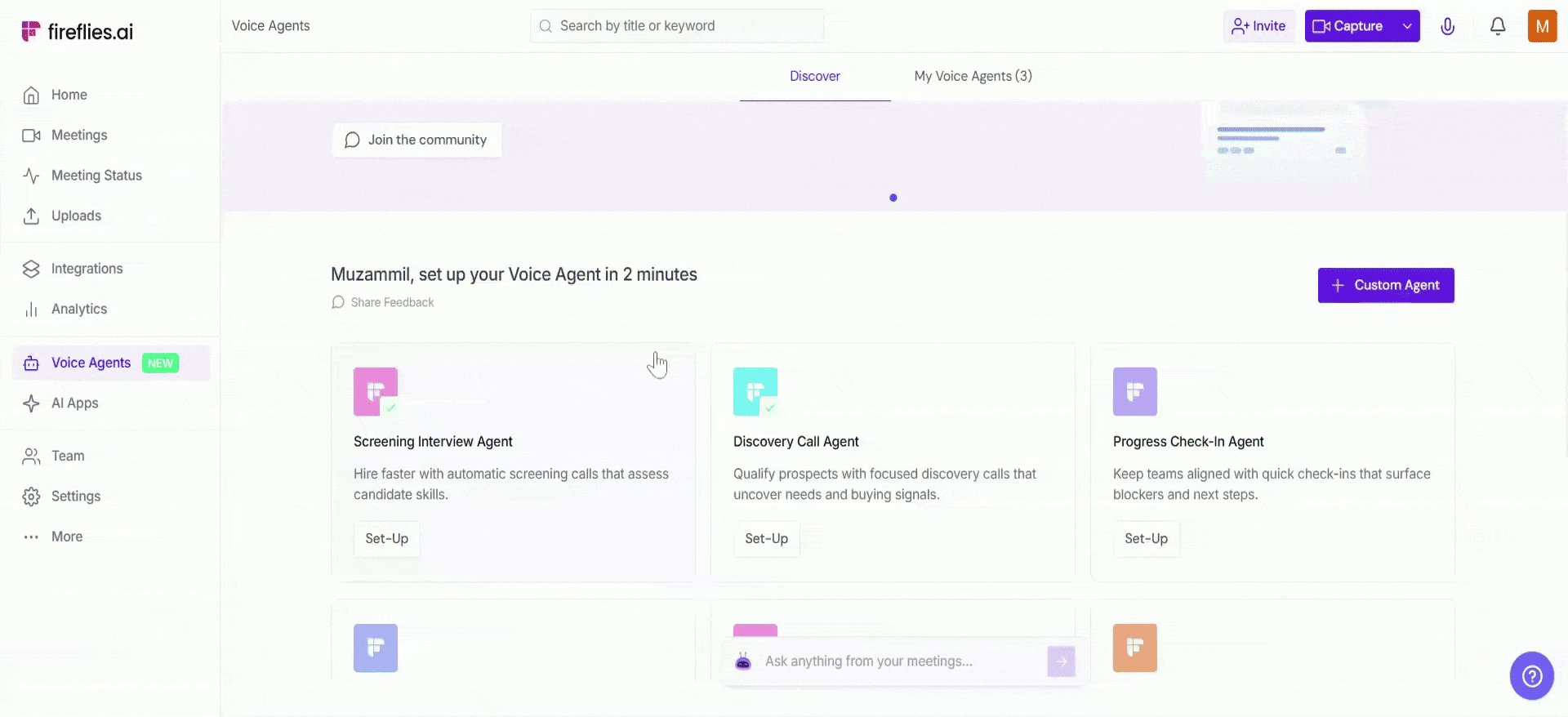Set up the Progress Check-In Agent
The height and width of the screenshot is (717, 1568).
1147,539
